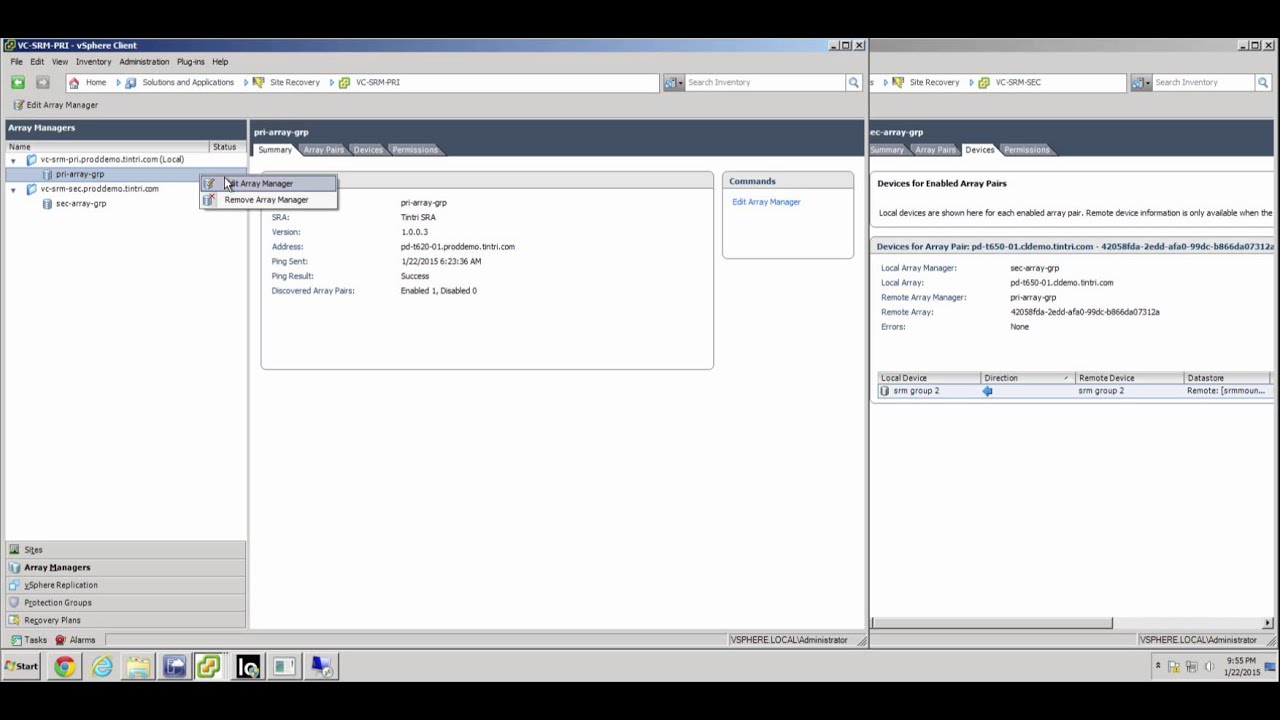The width and height of the screenshot is (1280, 720).
Task: Click the Site Recovery icon in VC-SRM-SEC window
Action: click(x=898, y=83)
